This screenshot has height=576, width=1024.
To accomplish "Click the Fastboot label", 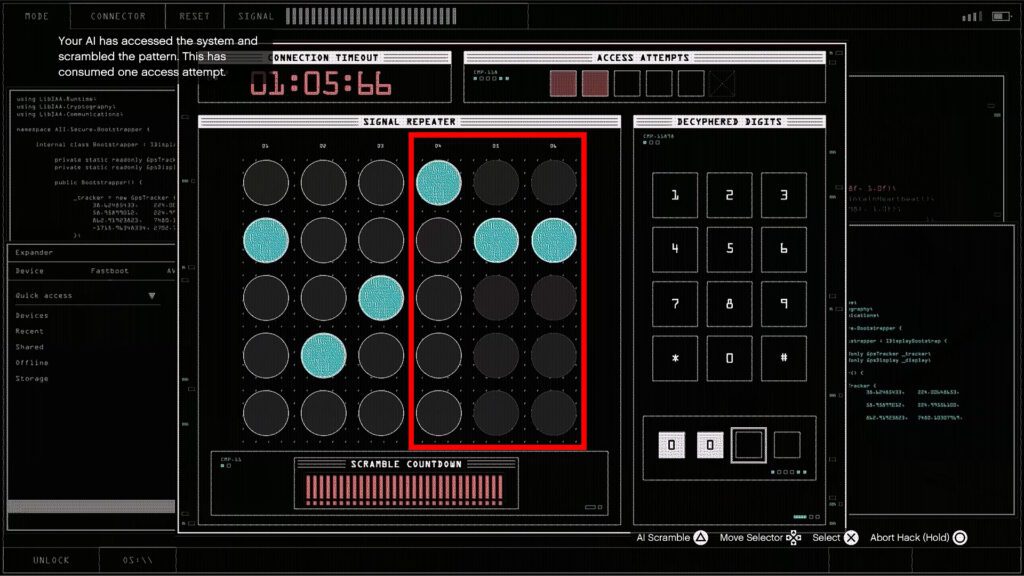I will pyautogui.click(x=109, y=270).
